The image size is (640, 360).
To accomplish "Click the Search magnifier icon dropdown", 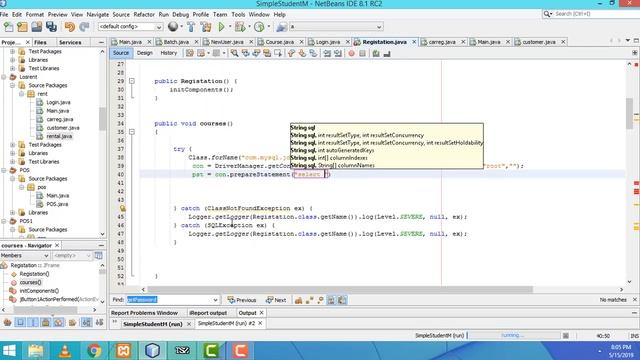I will click(x=548, y=14).
